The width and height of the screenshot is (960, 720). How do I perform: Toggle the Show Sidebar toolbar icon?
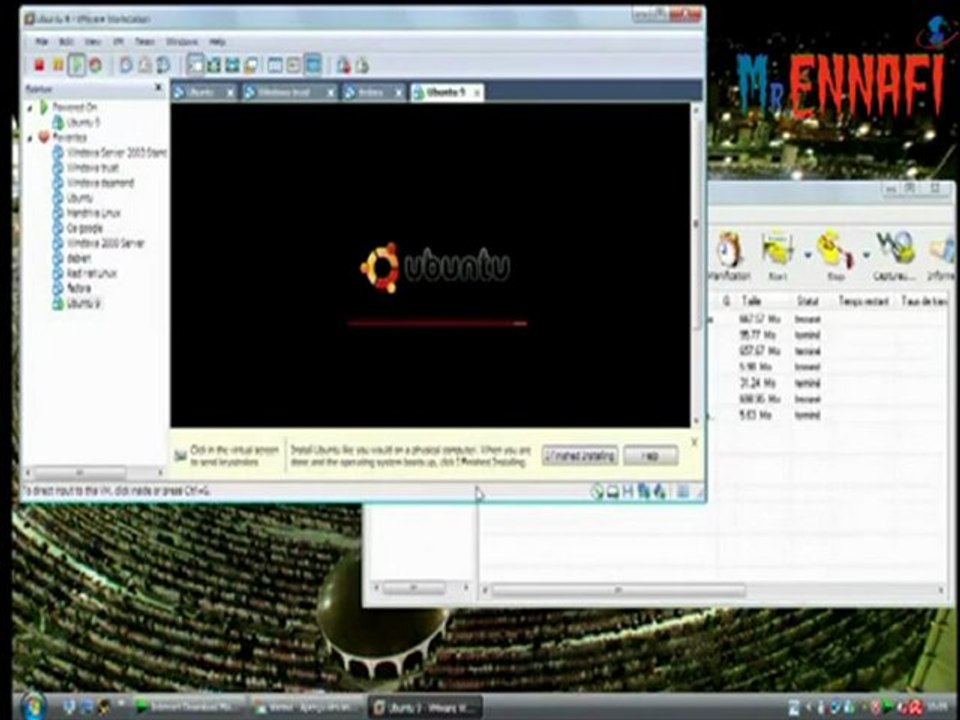tap(195, 64)
